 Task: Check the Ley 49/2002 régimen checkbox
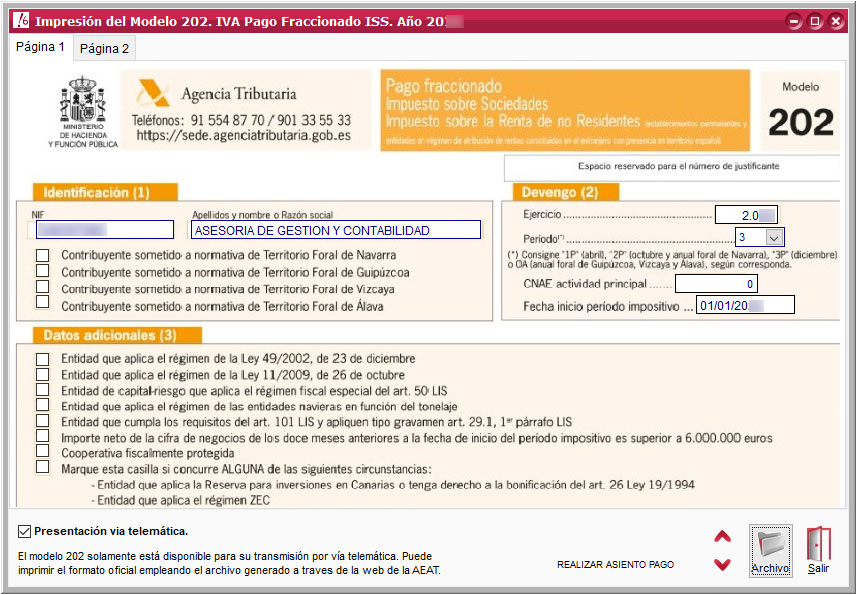click(x=42, y=358)
